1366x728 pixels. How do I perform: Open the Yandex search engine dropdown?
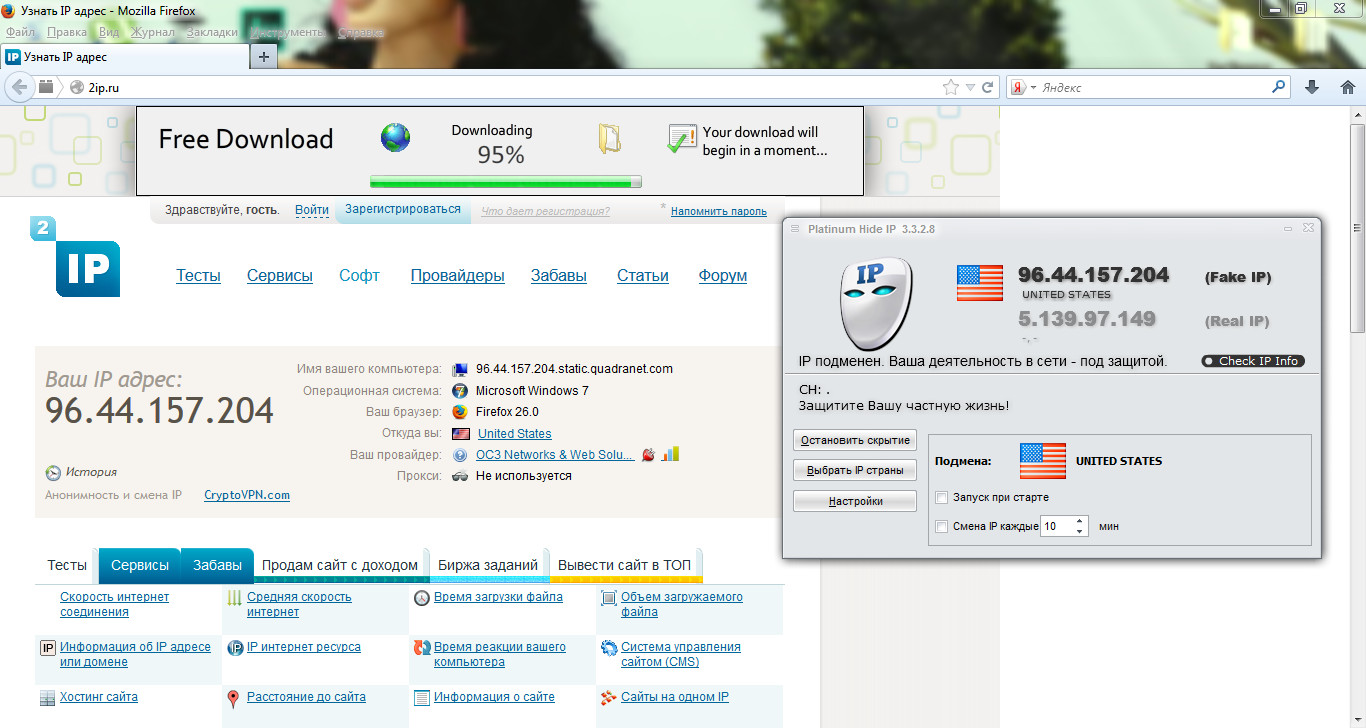click(1033, 88)
